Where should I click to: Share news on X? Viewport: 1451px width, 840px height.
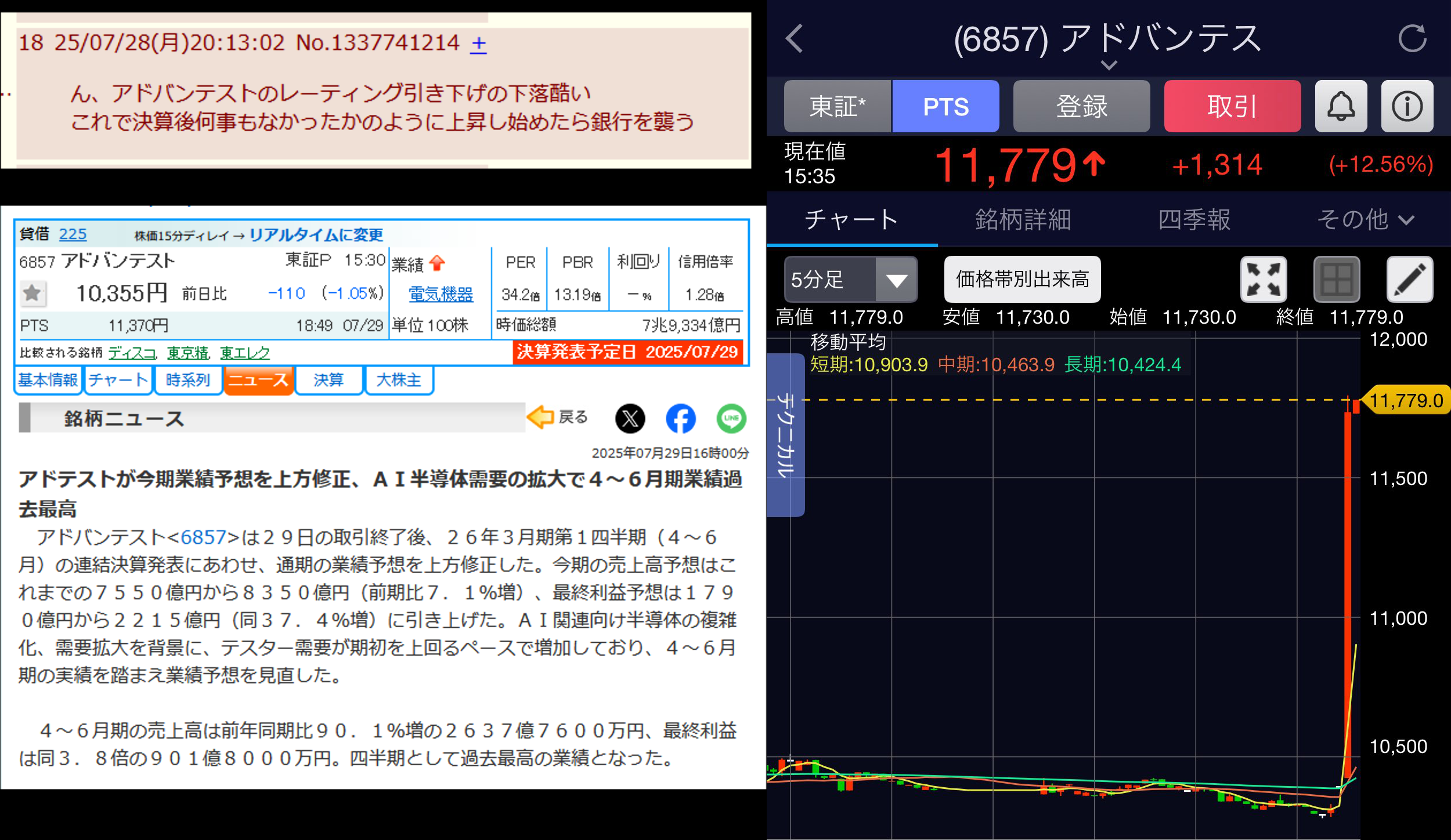point(630,418)
